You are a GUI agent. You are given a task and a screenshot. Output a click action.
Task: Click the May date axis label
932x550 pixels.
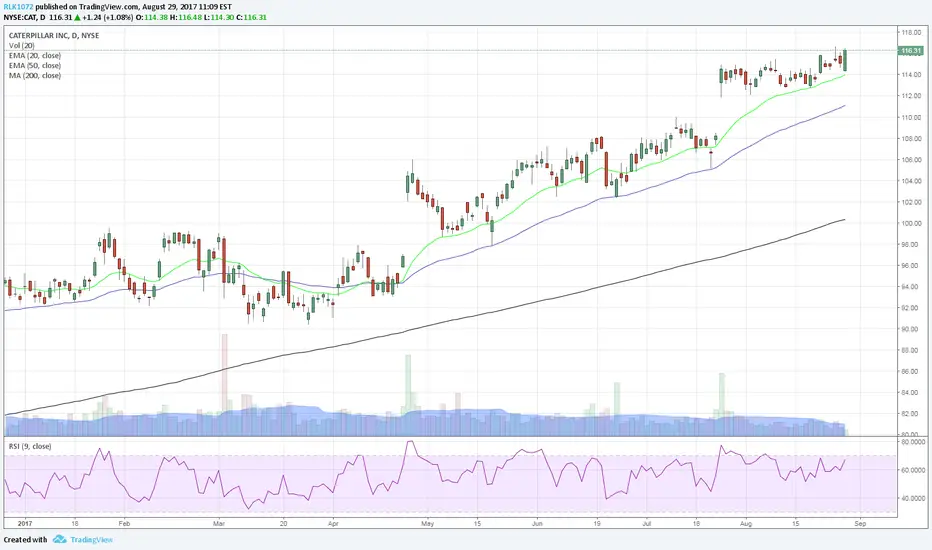[x=427, y=524]
